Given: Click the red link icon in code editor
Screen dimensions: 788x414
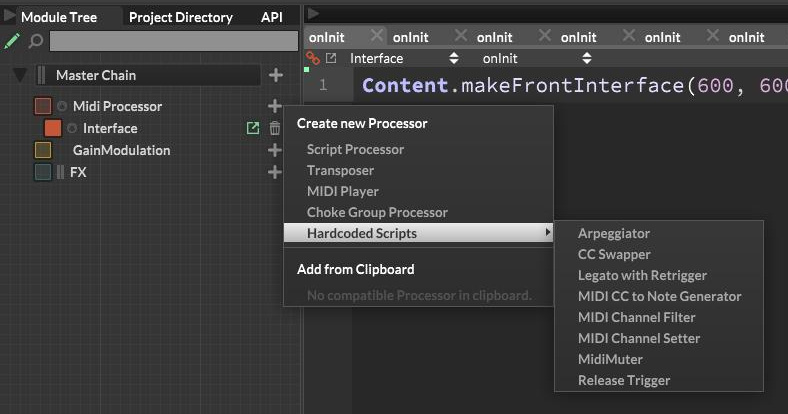Looking at the screenshot, I should tap(312, 59).
